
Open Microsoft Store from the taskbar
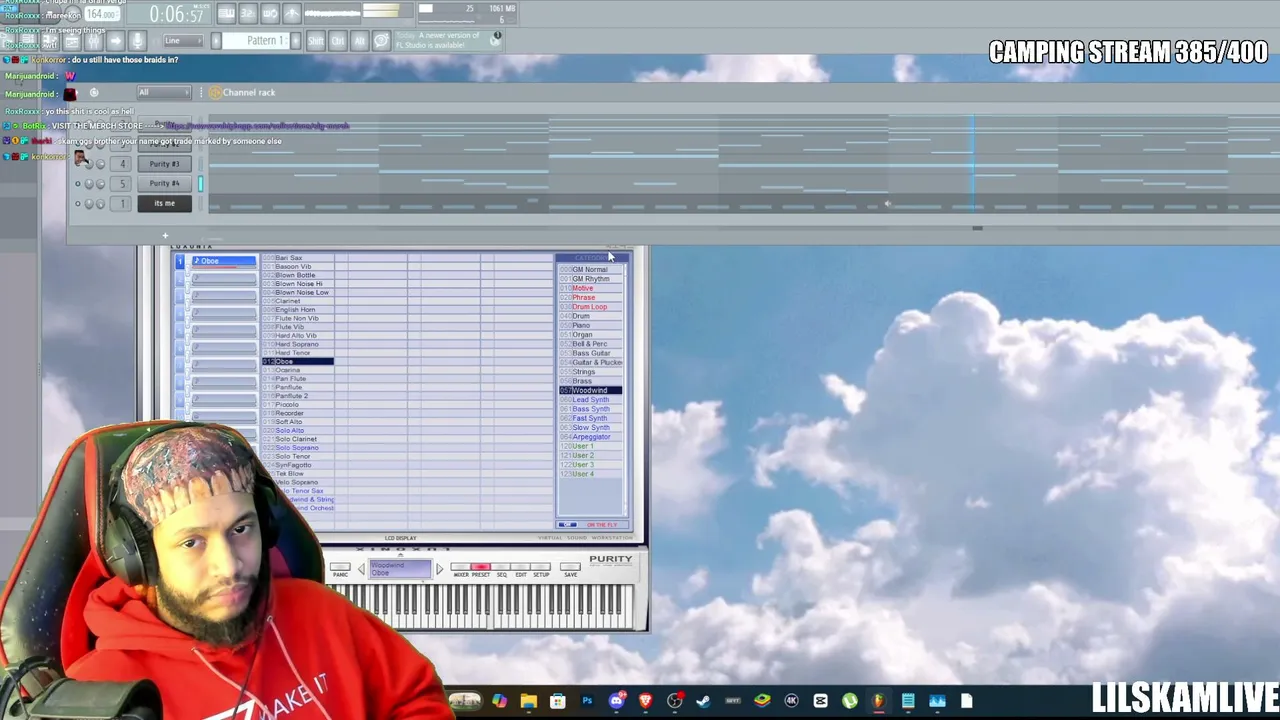(558, 701)
